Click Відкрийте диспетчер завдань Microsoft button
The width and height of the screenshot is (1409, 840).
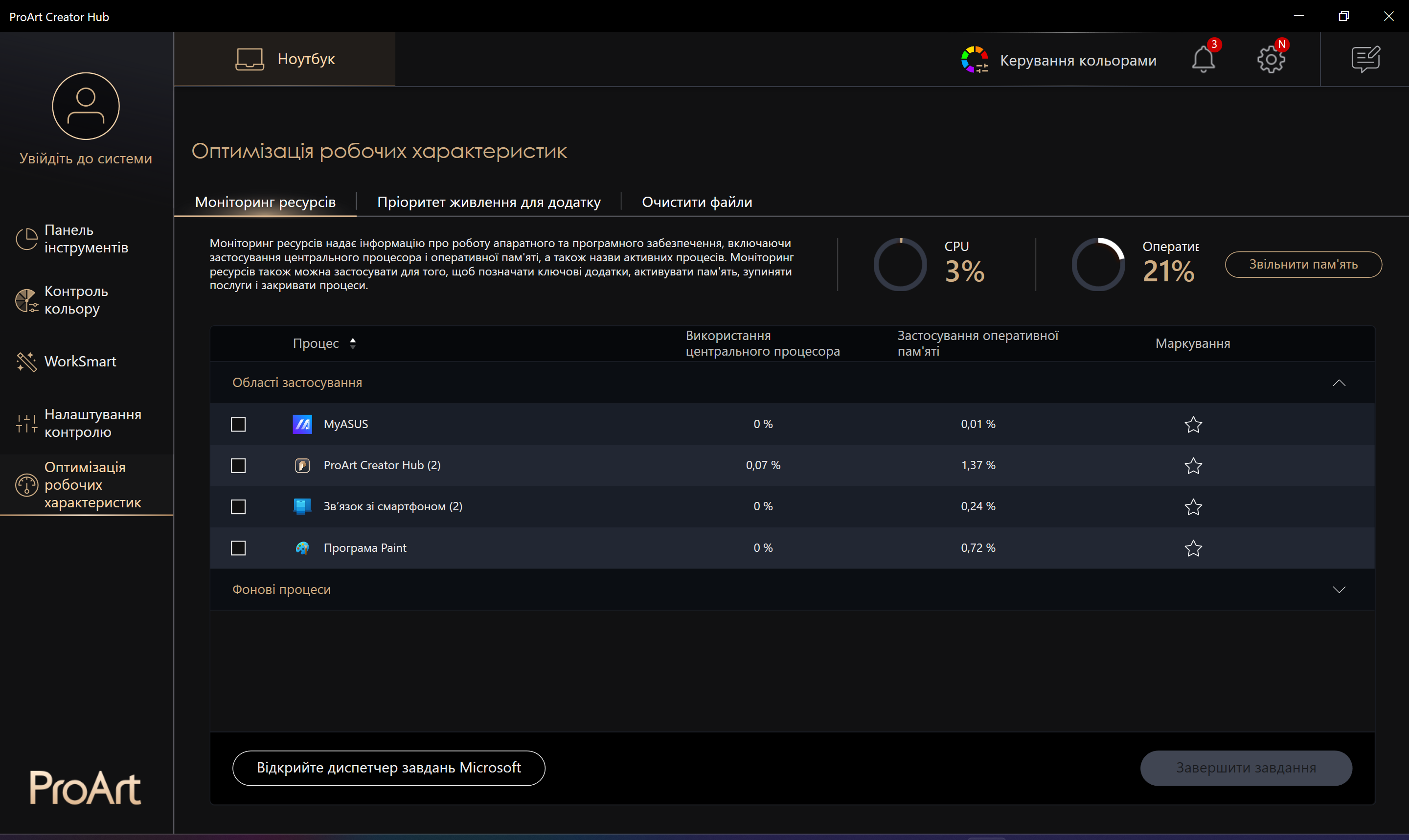[x=389, y=768]
